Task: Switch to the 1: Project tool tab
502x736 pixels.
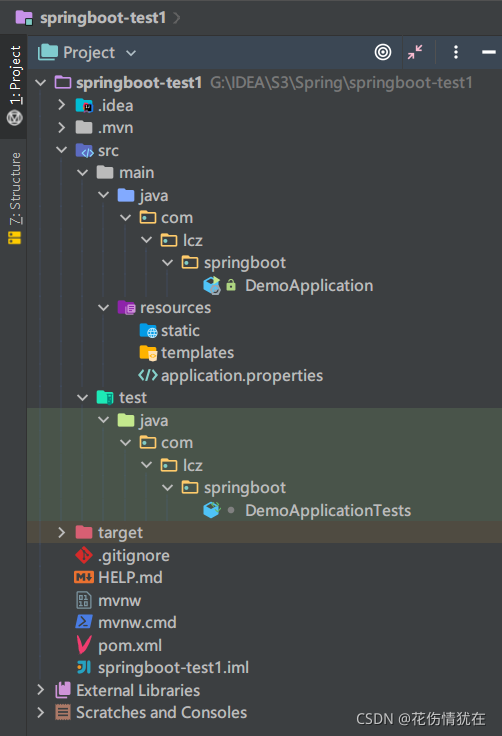Action: click(15, 86)
